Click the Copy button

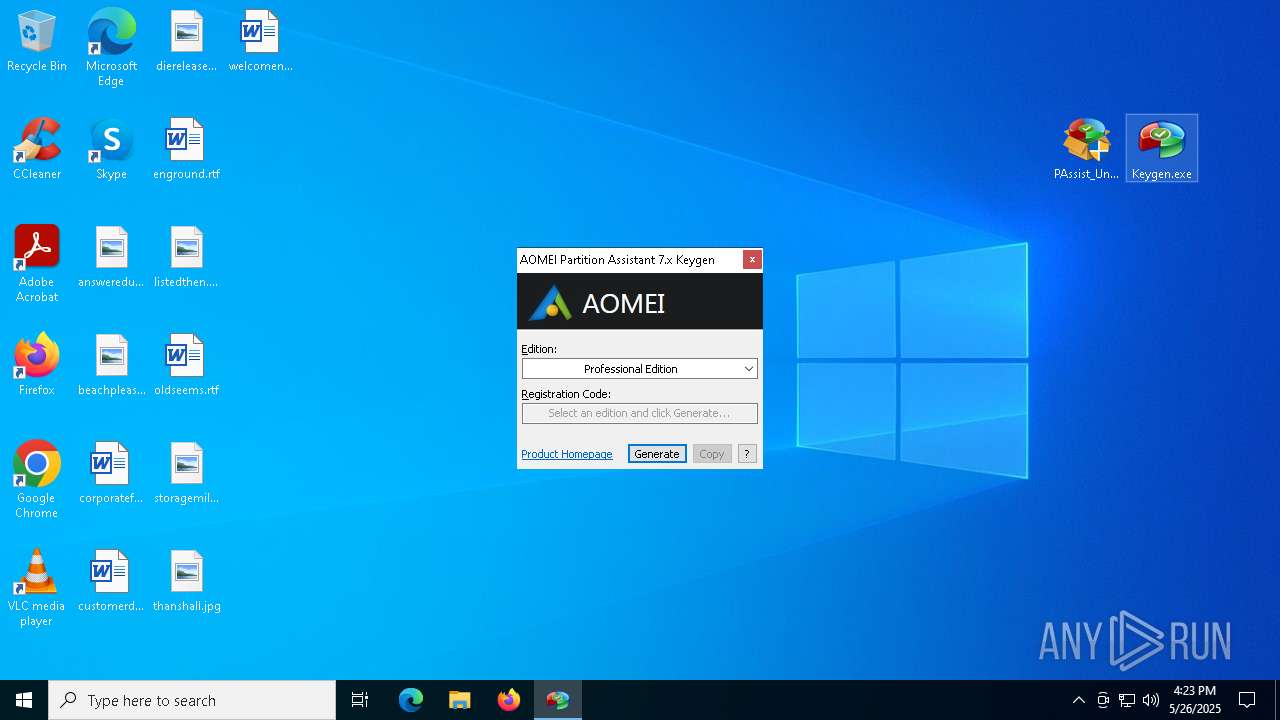pyautogui.click(x=712, y=454)
